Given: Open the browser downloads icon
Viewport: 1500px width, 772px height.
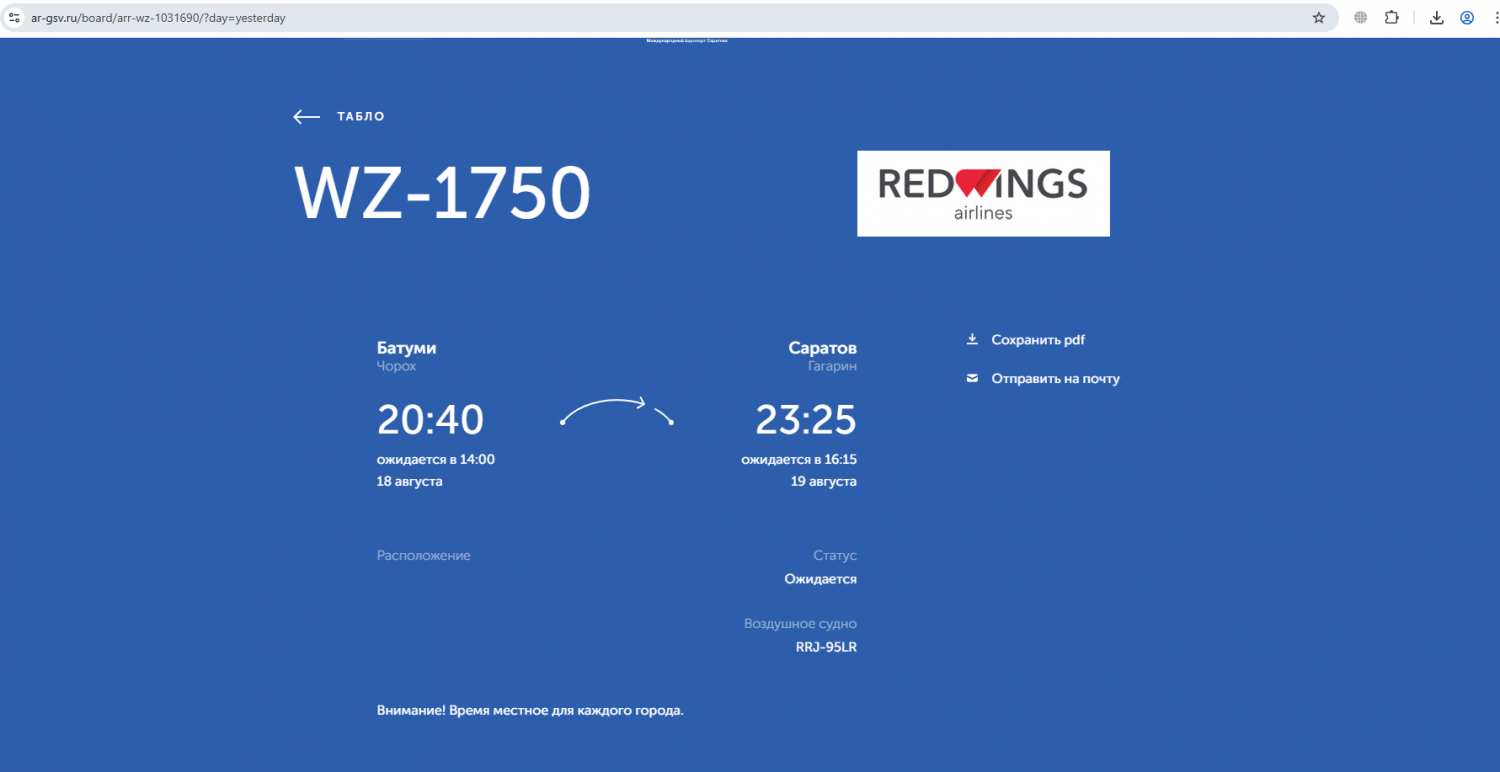Looking at the screenshot, I should tap(1436, 17).
